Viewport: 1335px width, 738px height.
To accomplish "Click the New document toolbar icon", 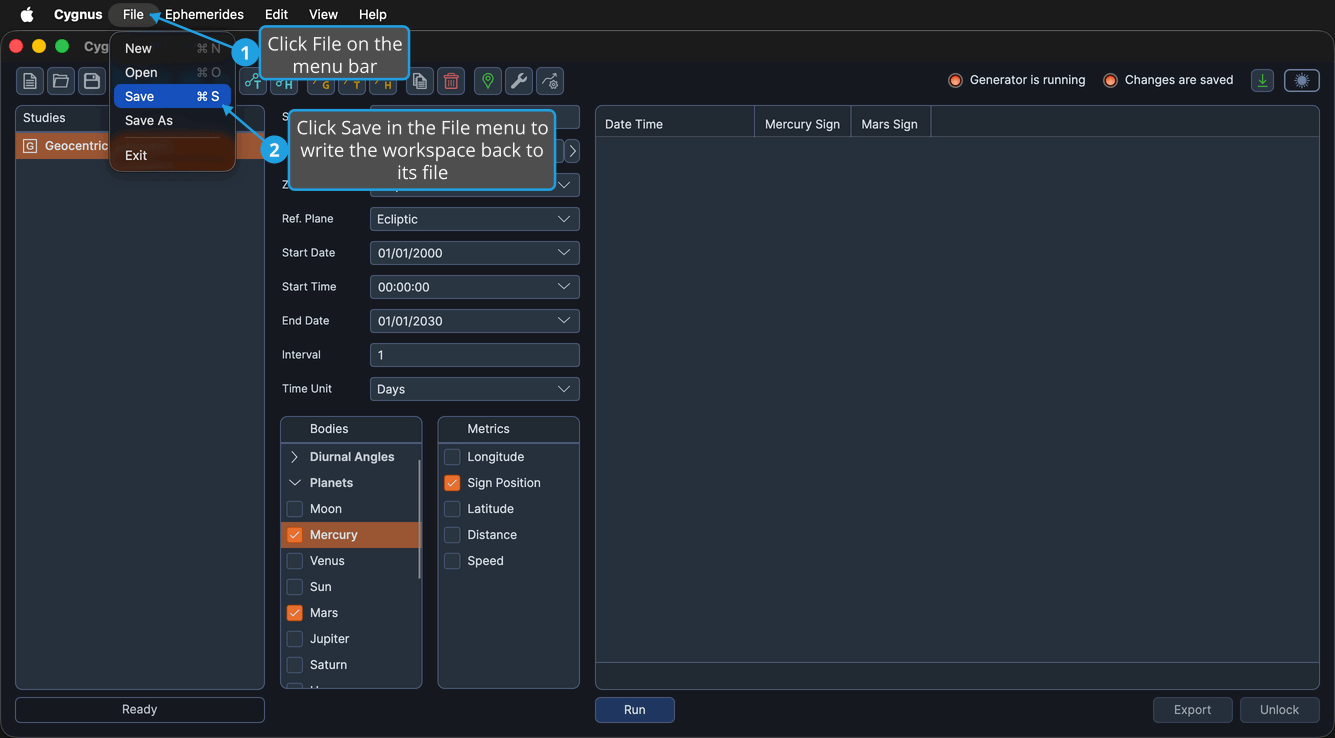I will click(x=30, y=81).
